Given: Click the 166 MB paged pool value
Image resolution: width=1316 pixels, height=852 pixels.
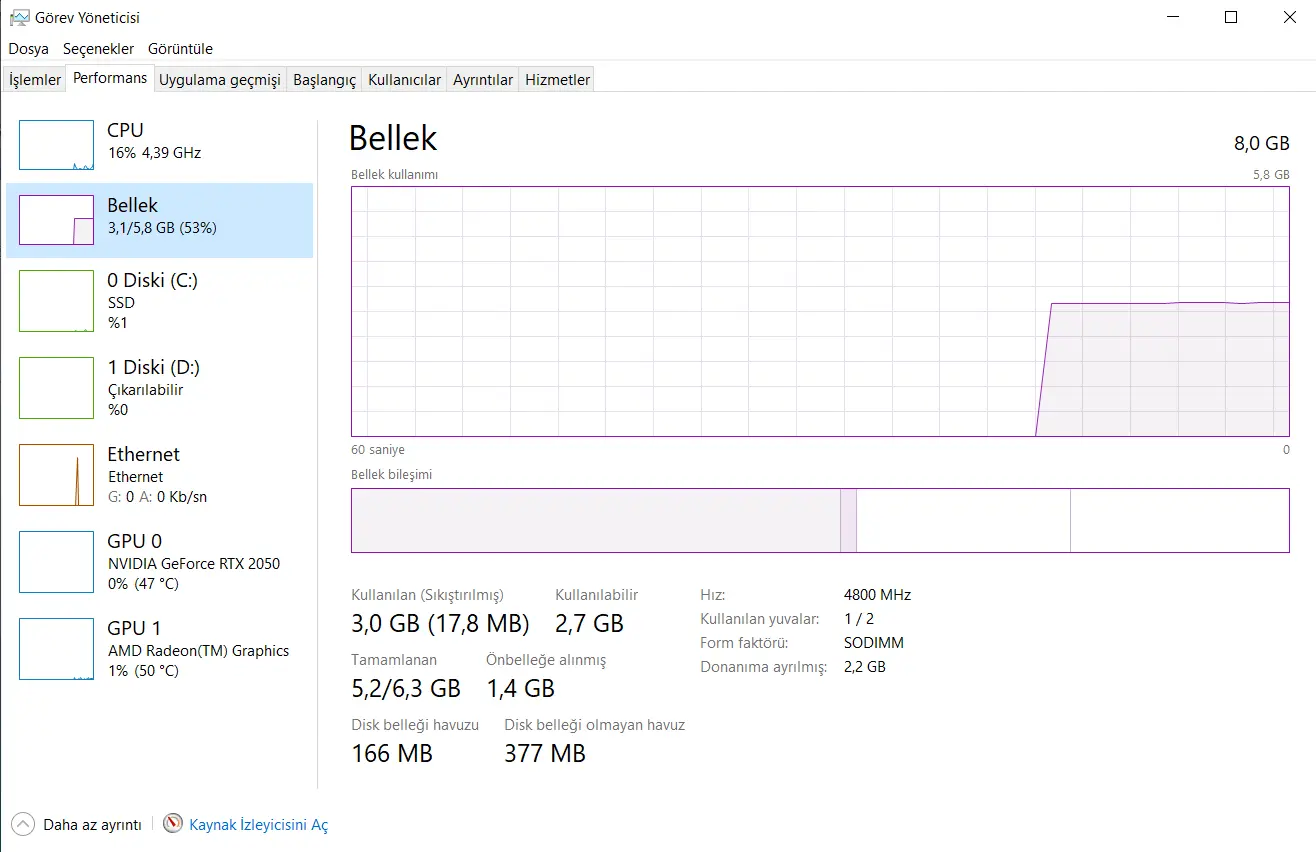Looking at the screenshot, I should tap(392, 753).
